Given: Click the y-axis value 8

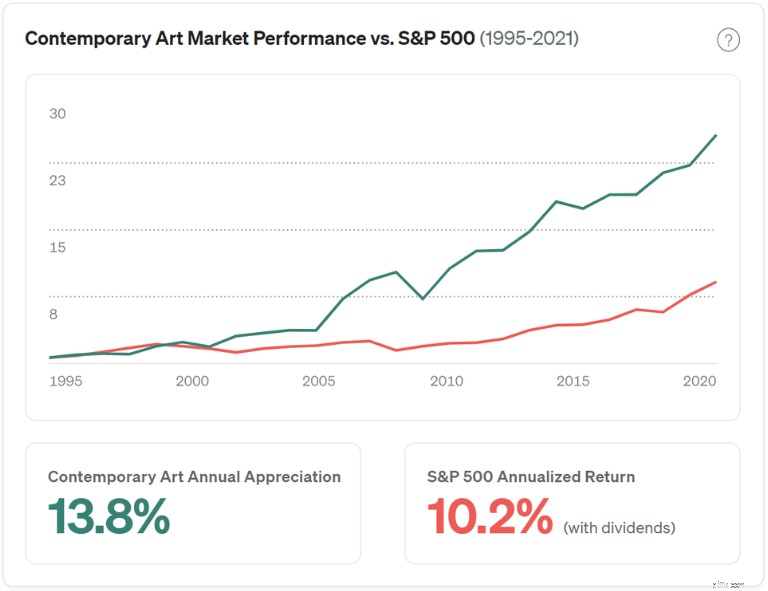Looking at the screenshot, I should click(x=53, y=314).
